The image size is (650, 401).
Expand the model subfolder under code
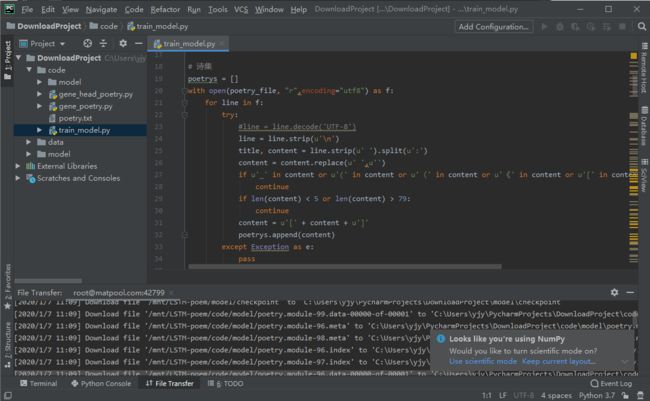click(39, 82)
